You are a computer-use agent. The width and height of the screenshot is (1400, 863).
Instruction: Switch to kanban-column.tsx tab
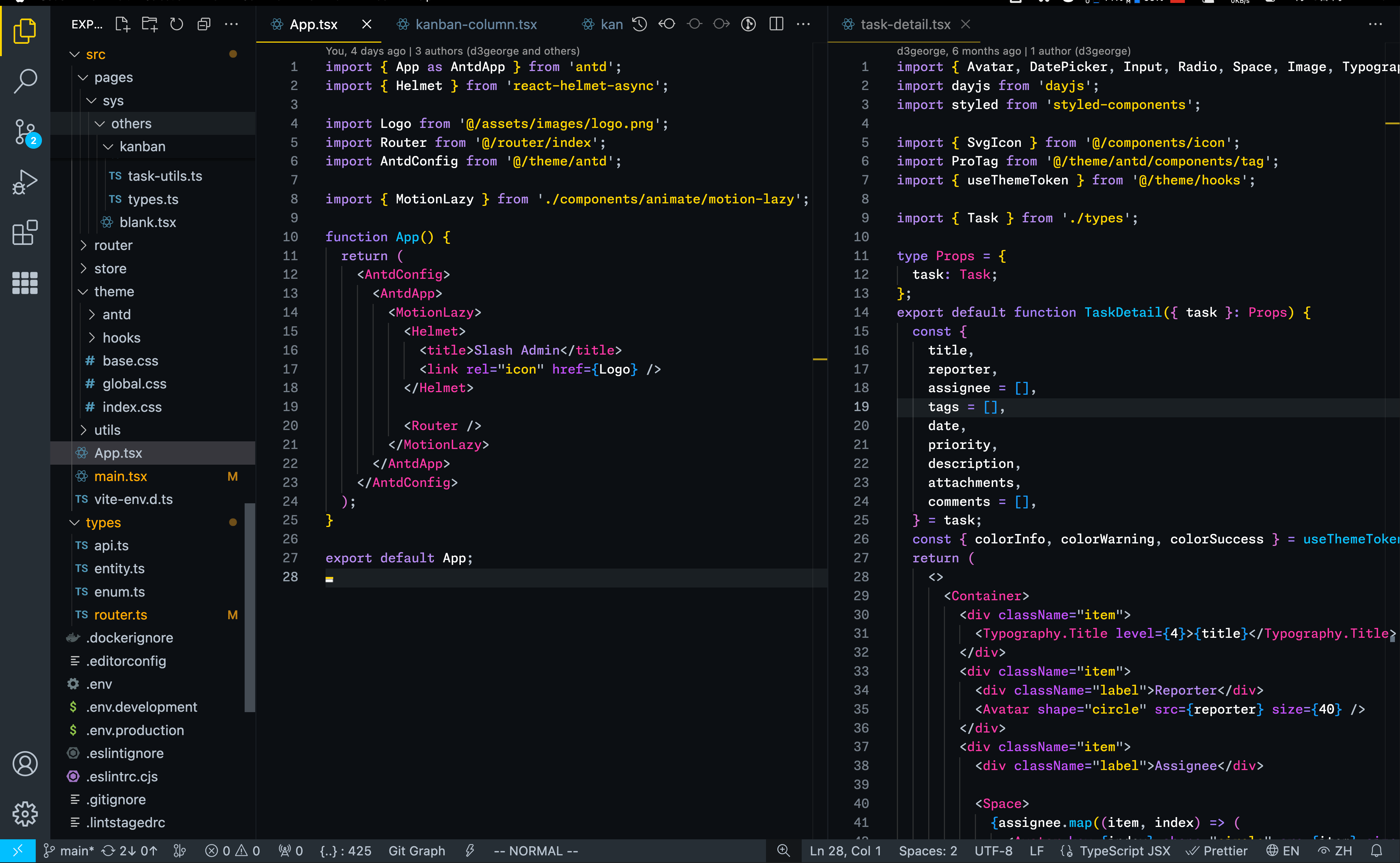point(476,24)
